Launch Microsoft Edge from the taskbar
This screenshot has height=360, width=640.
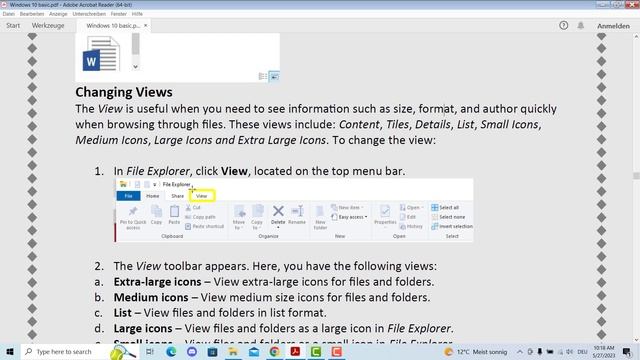(x=171, y=351)
